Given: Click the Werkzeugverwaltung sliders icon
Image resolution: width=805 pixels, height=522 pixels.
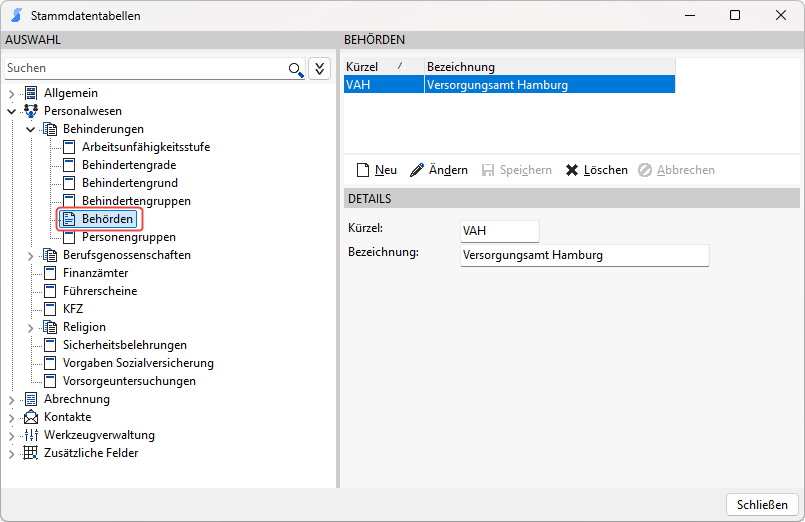Looking at the screenshot, I should (x=31, y=435).
